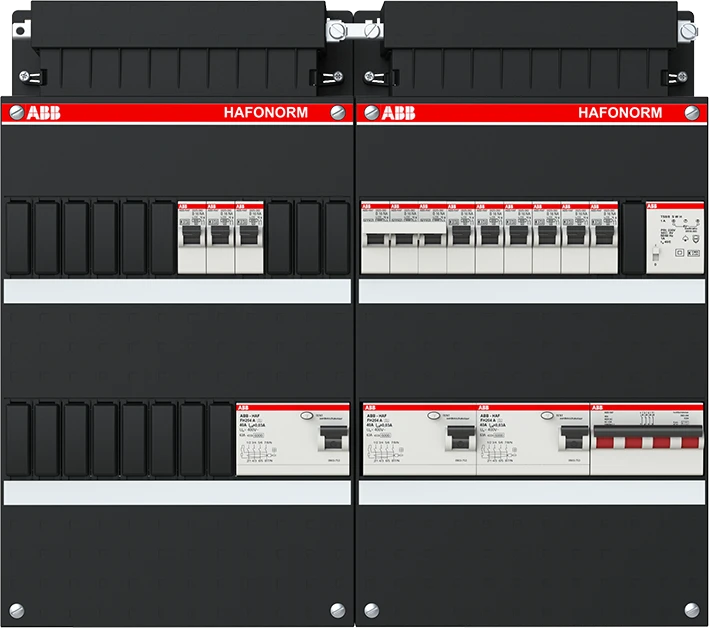Flip the first breaker in the right panel top row
The width and height of the screenshot is (709, 628).
coord(374,241)
